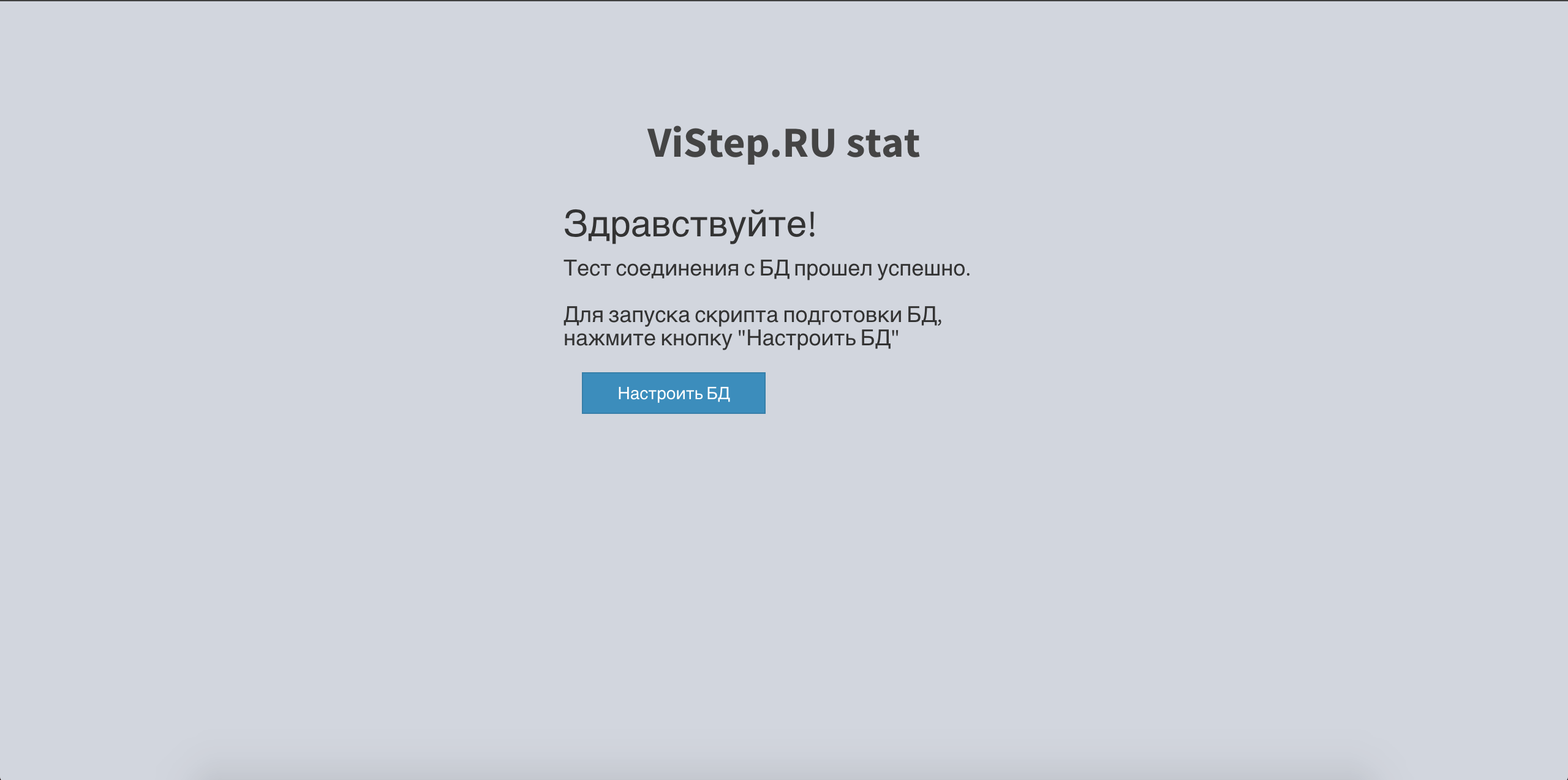Select text "Тест соединения с БД прошел успешно."

click(767, 269)
